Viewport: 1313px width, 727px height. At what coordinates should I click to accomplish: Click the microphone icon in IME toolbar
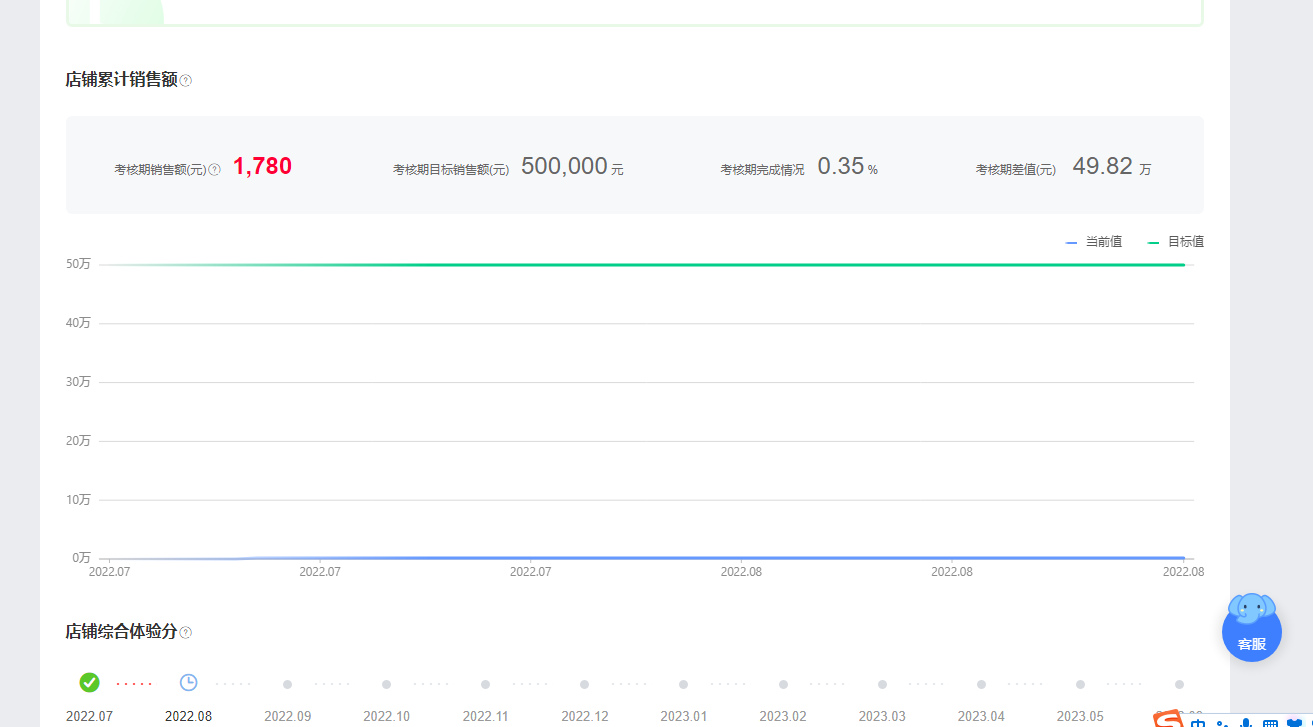(x=1245, y=723)
